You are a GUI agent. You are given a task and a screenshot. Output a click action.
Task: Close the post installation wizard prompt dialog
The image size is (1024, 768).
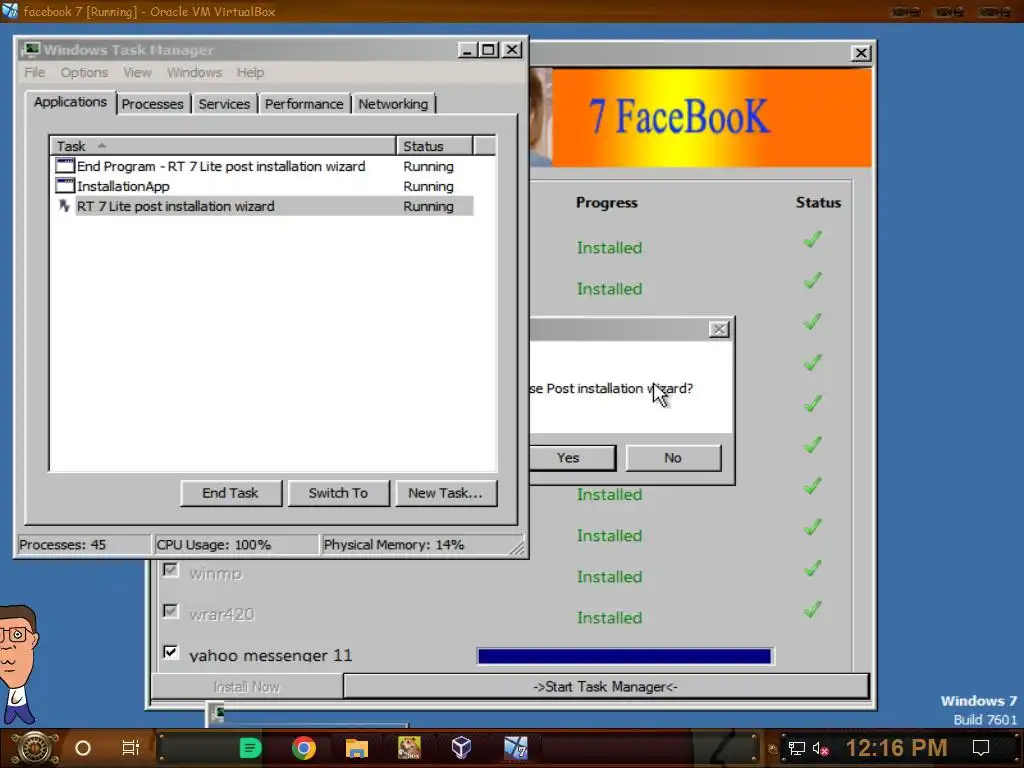(719, 329)
